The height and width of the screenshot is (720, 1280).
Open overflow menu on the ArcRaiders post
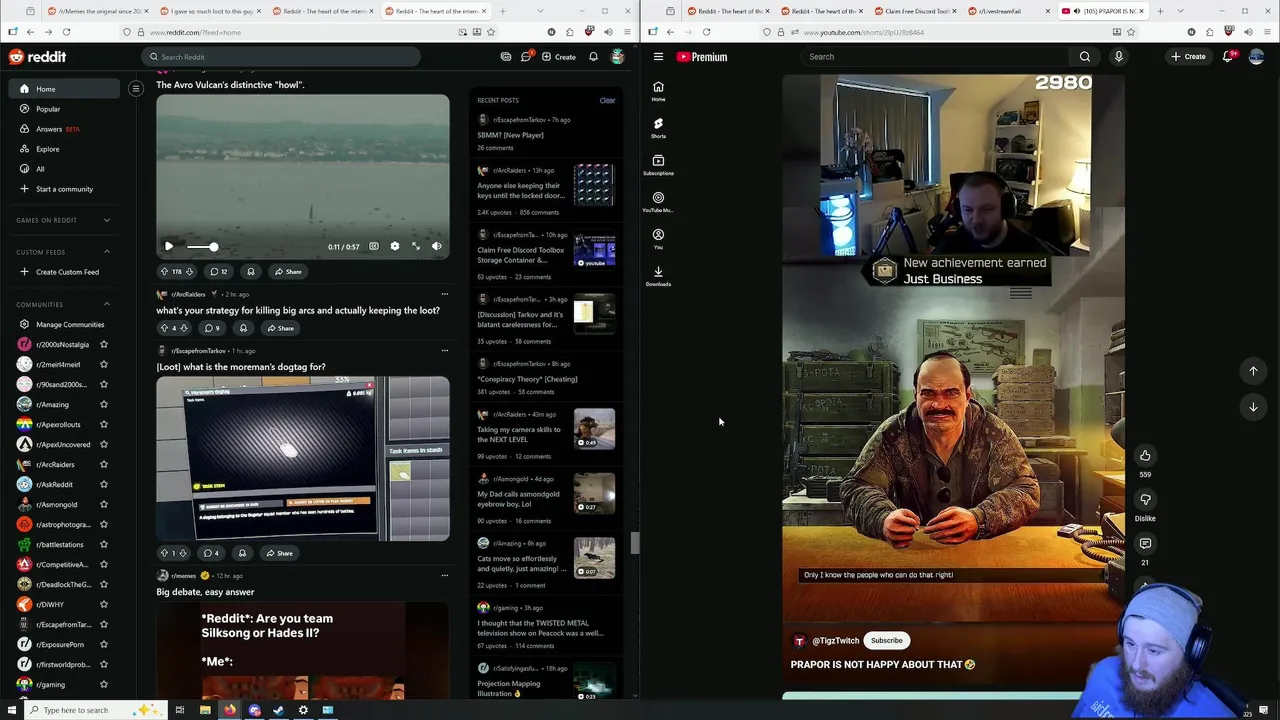point(444,294)
